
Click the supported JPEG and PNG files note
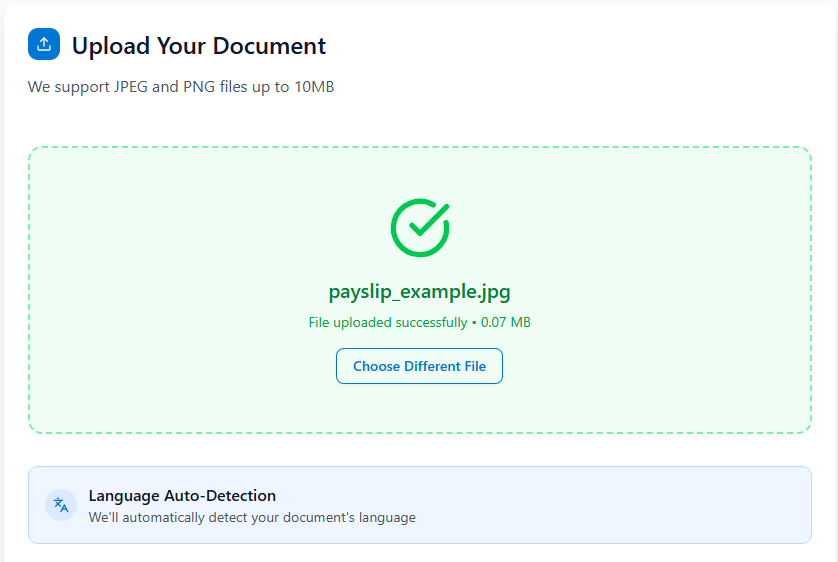coord(181,87)
